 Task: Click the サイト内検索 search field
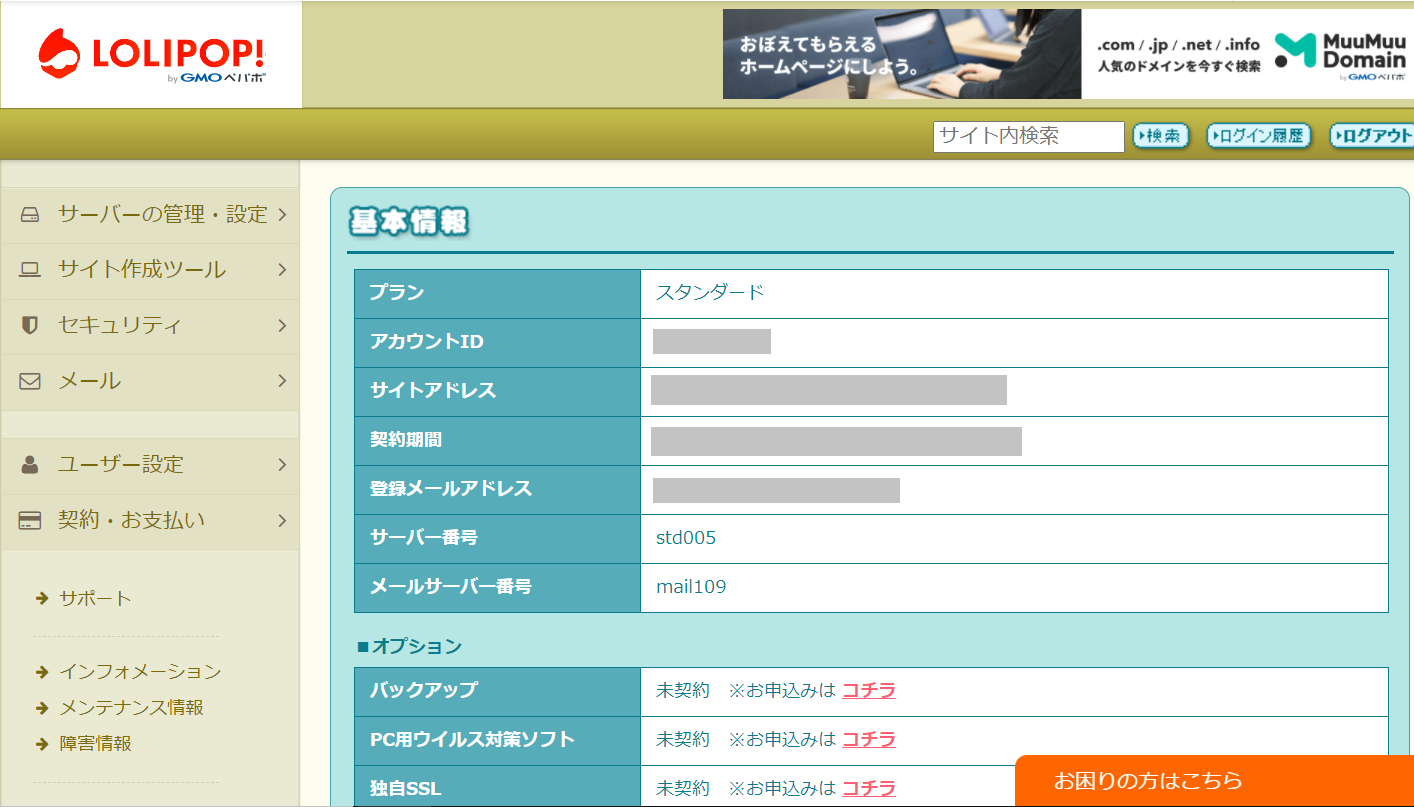pyautogui.click(x=1029, y=137)
